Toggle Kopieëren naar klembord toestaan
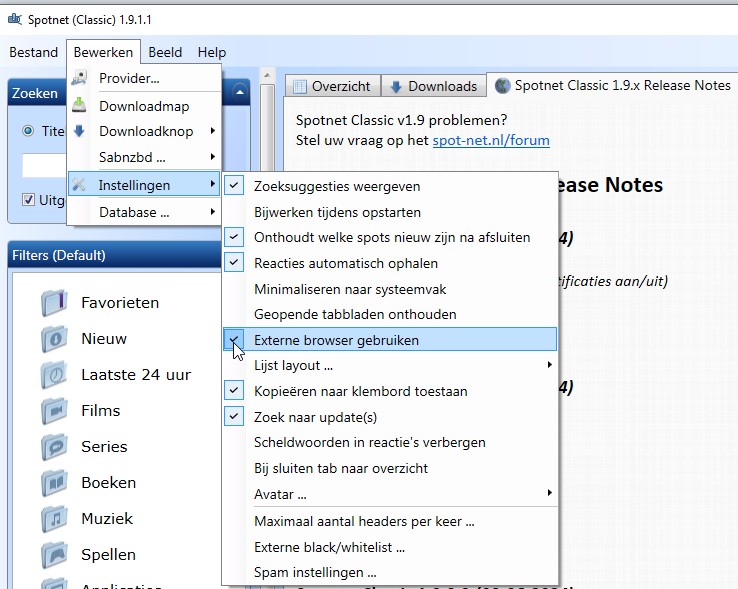The image size is (738, 589). [389, 391]
